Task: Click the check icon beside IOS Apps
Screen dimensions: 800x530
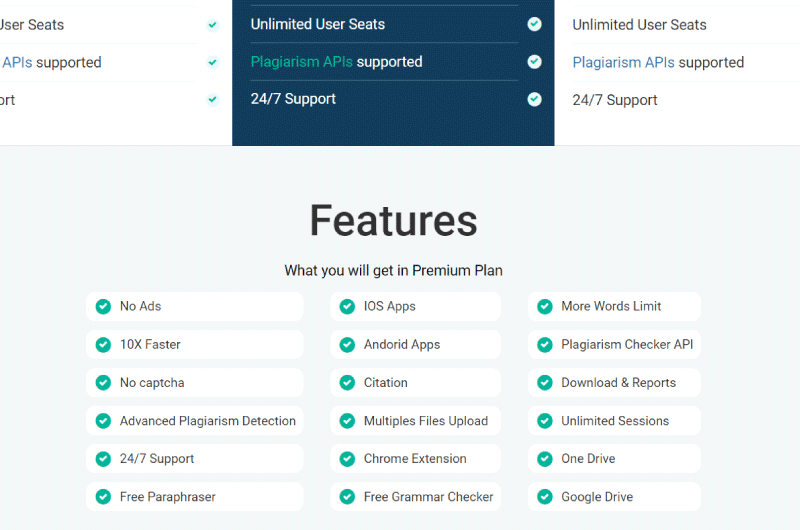Action: (347, 307)
